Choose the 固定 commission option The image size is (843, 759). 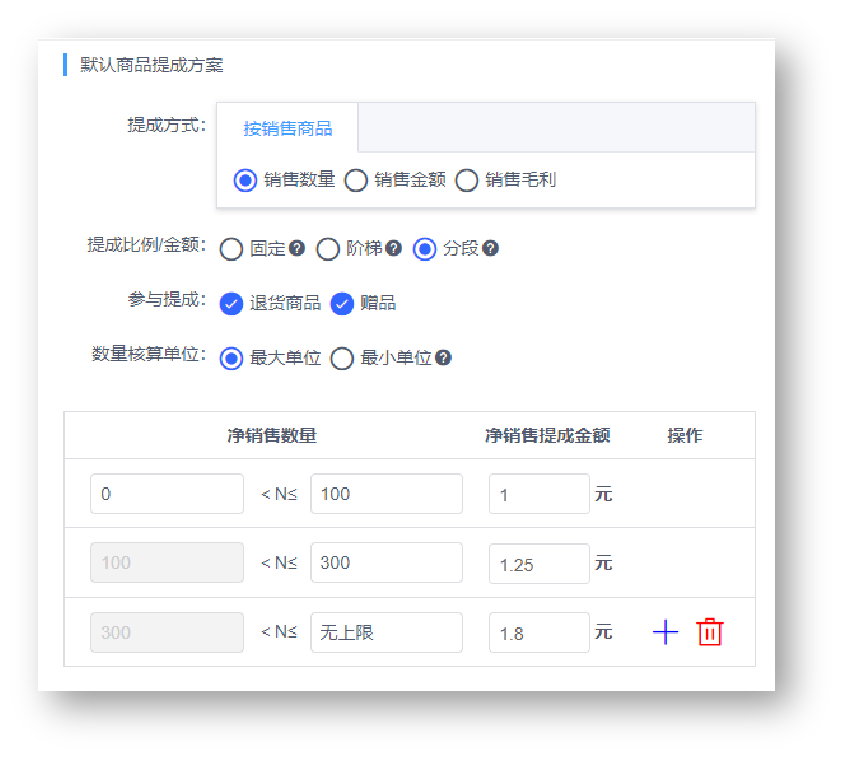point(231,249)
